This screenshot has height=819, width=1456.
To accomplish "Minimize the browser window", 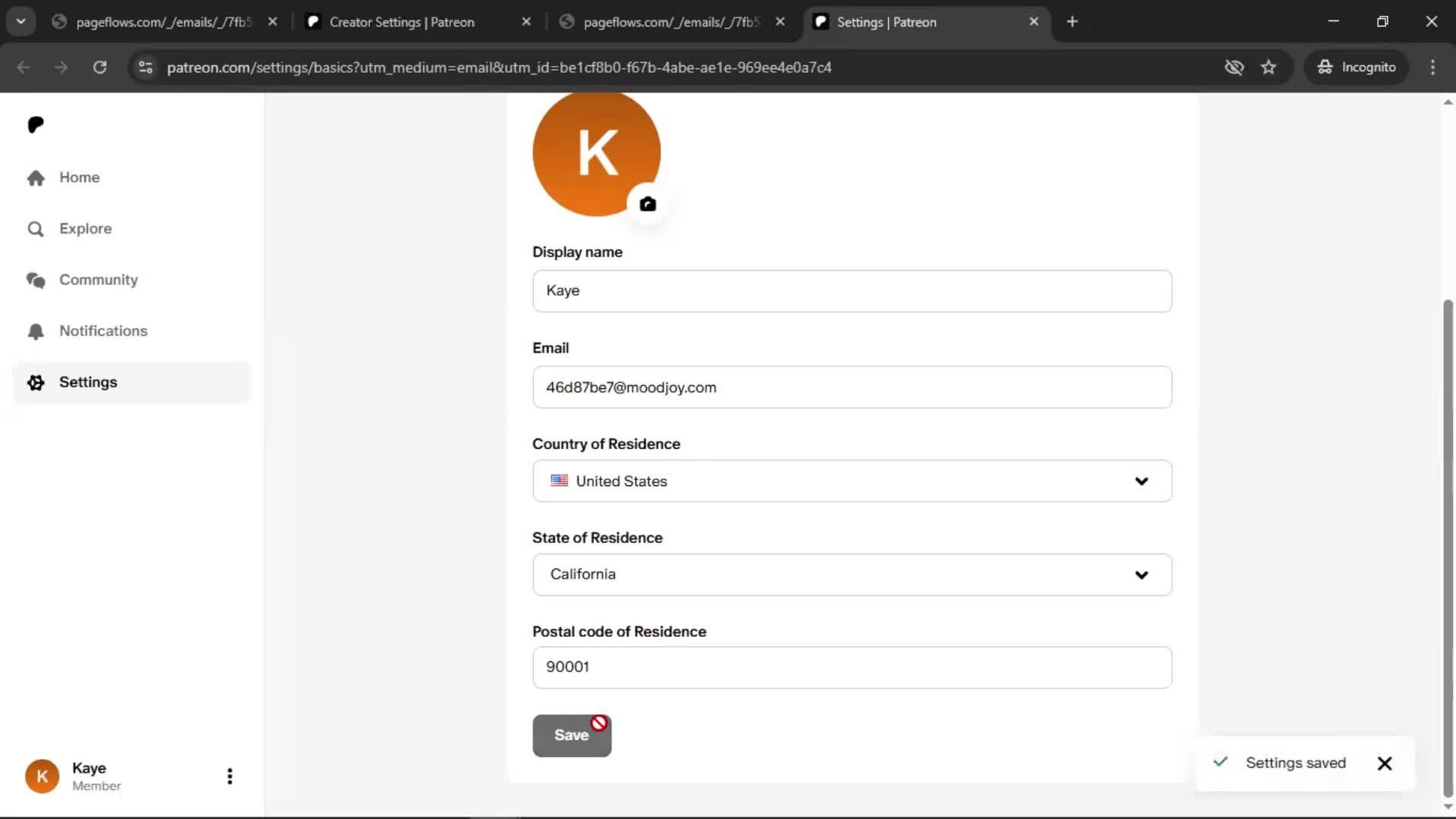I will [x=1334, y=21].
